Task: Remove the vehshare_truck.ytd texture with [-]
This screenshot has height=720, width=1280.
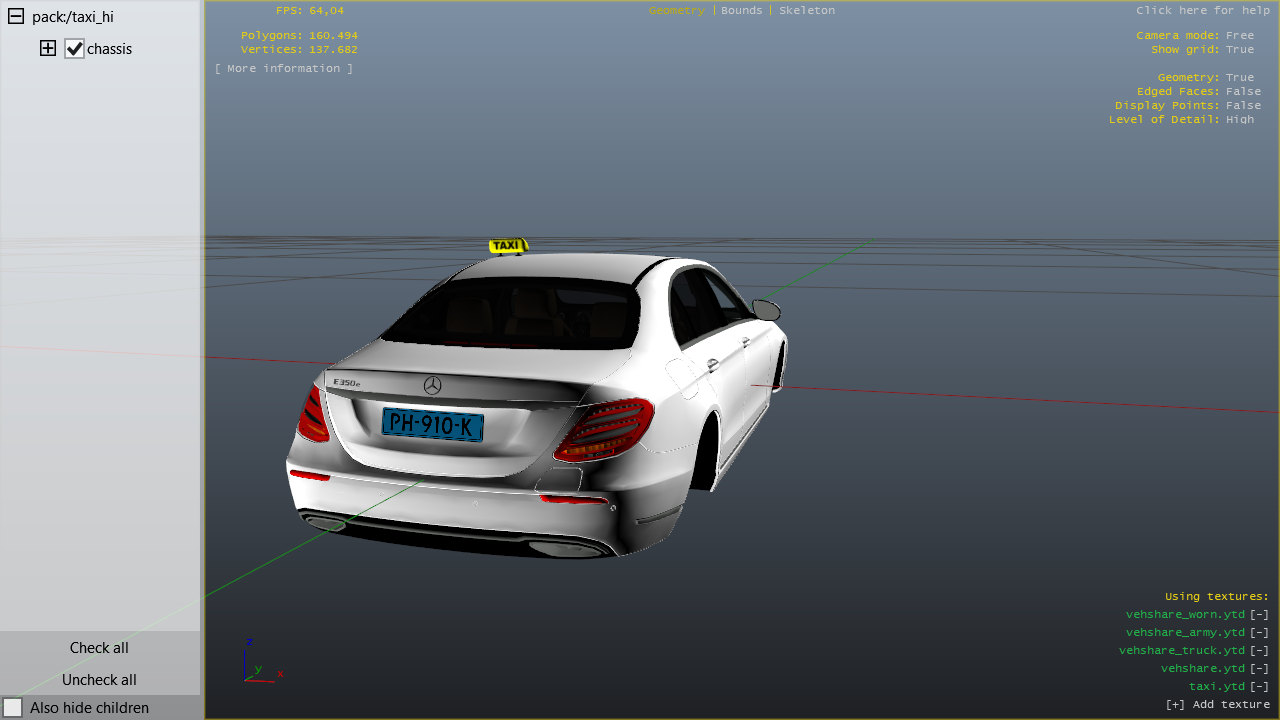Action: (x=1259, y=651)
